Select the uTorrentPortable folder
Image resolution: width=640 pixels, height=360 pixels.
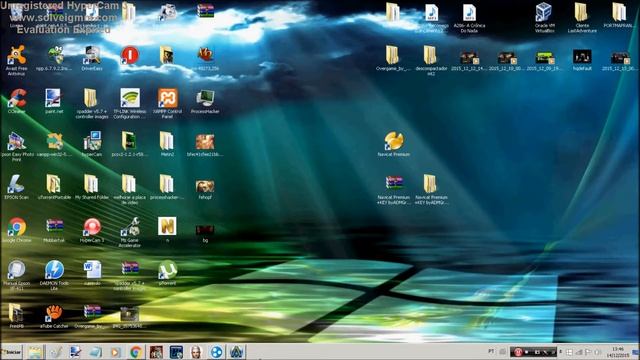point(54,187)
